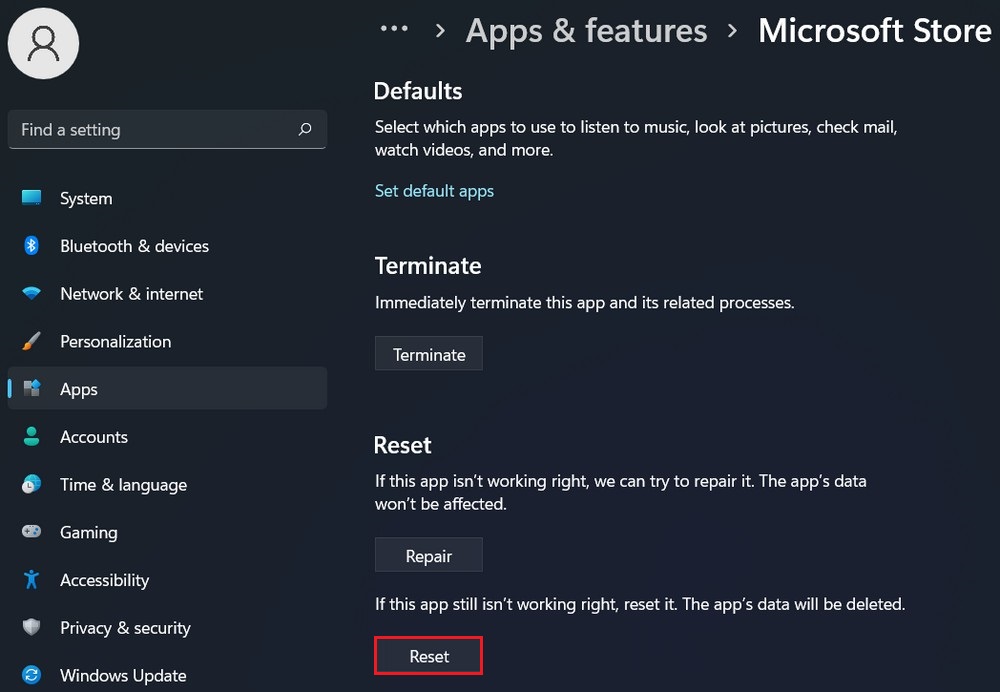The width and height of the screenshot is (1000, 692).
Task: Click the Microsoft Store breadcrumb title
Action: [x=874, y=30]
